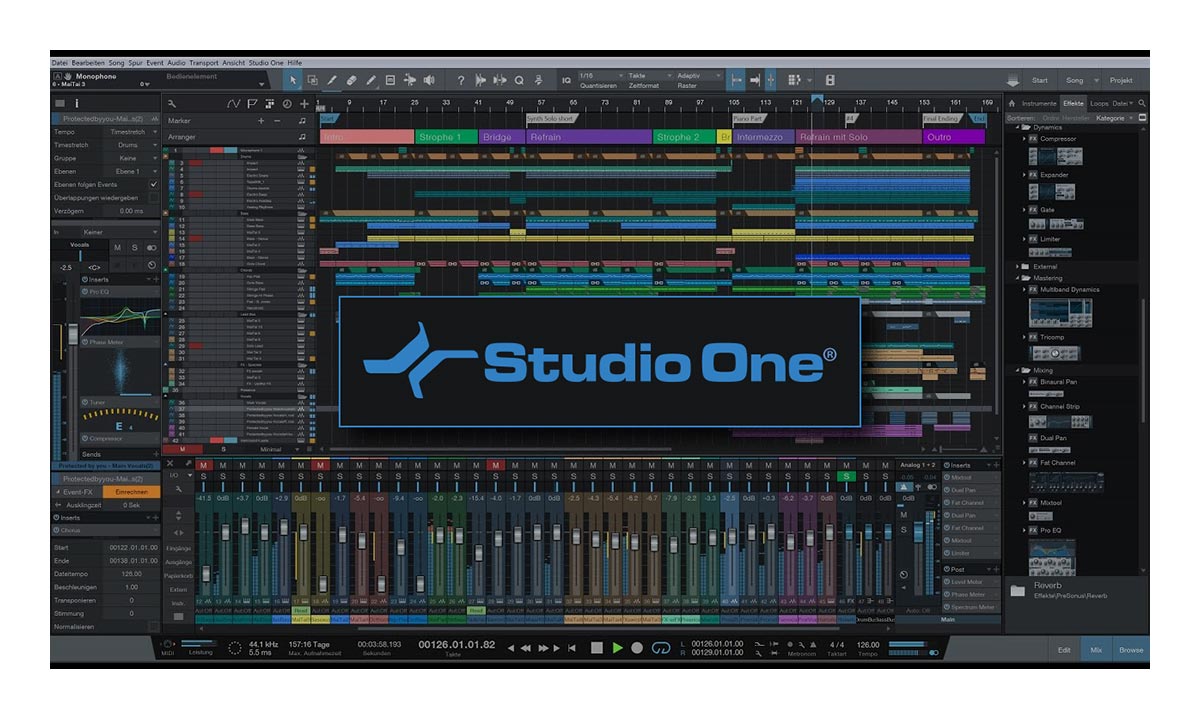The image size is (1200, 719).
Task: Click the question mark help icon
Action: pos(461,80)
